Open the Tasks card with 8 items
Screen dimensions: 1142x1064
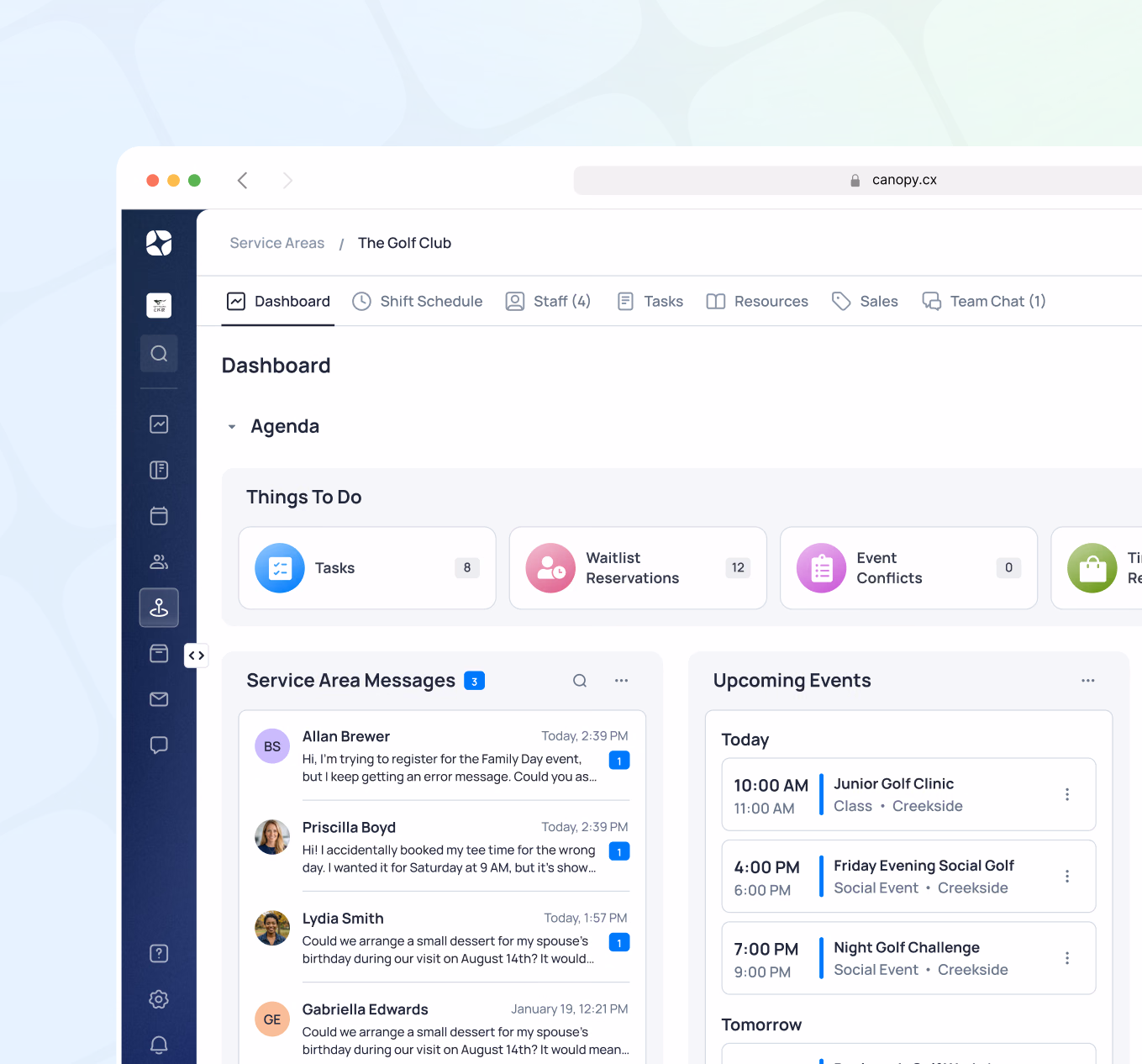coord(367,568)
